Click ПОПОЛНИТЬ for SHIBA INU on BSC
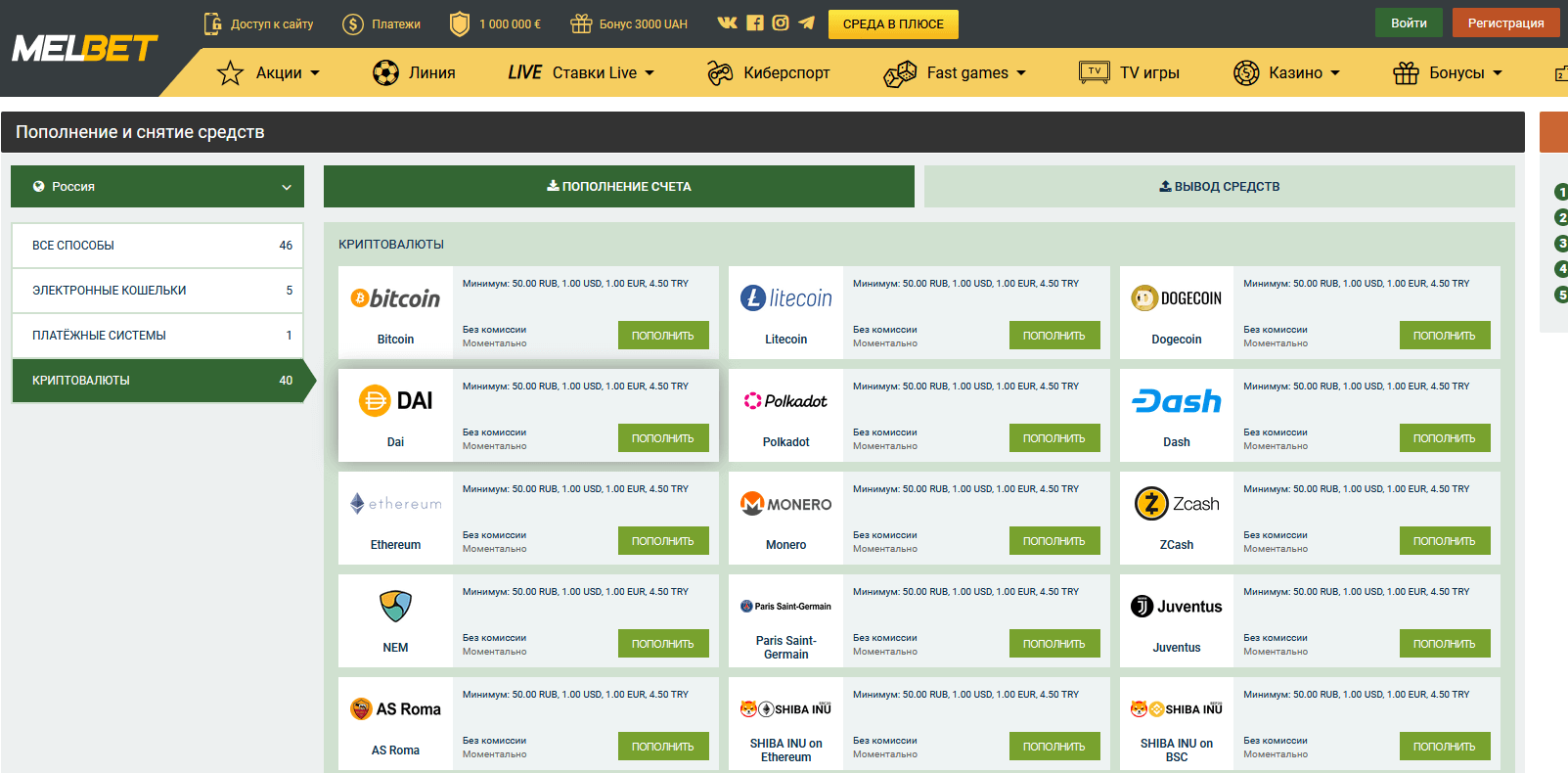 [1445, 747]
